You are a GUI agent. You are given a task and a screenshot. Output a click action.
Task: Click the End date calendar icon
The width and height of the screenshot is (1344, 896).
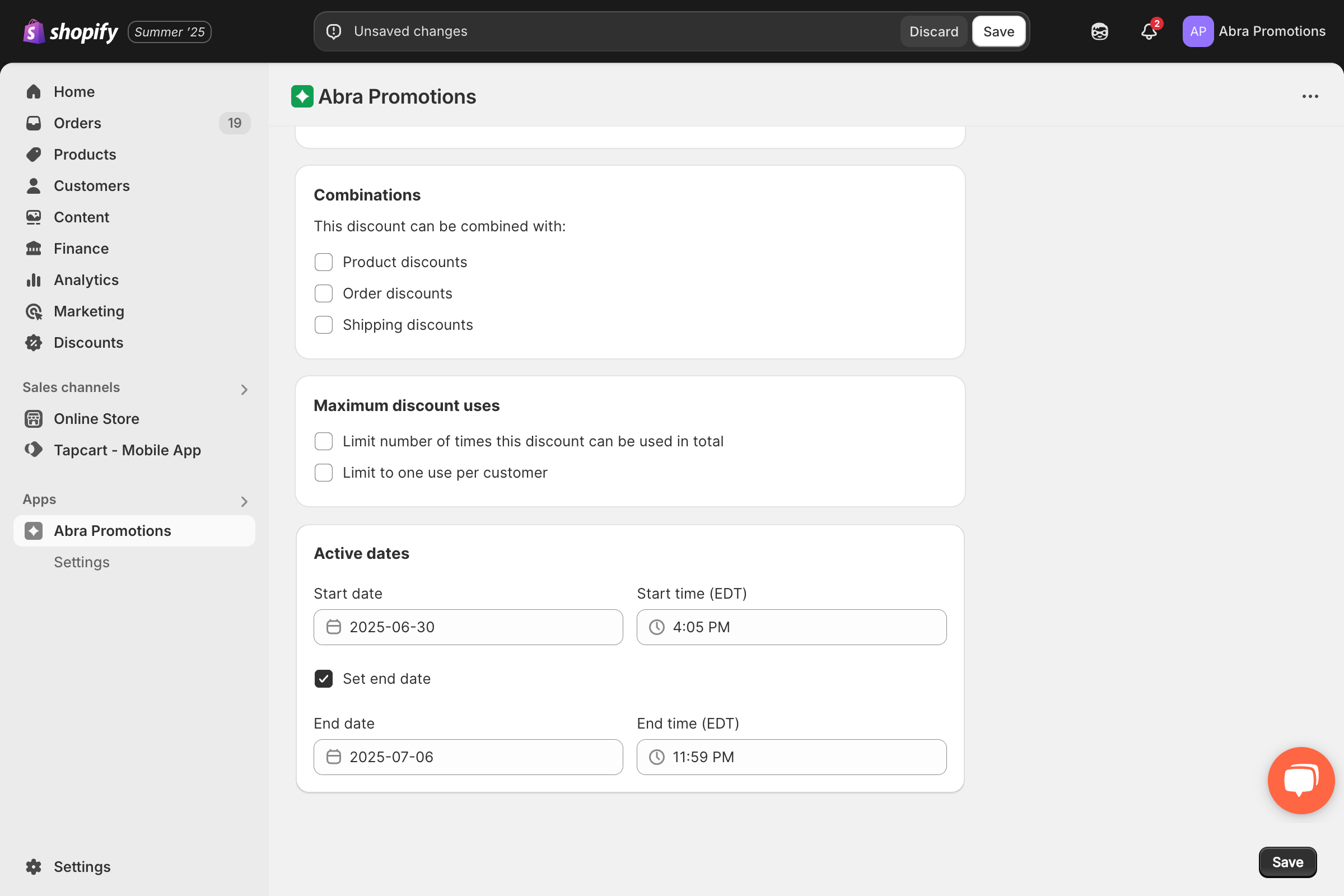click(x=334, y=757)
